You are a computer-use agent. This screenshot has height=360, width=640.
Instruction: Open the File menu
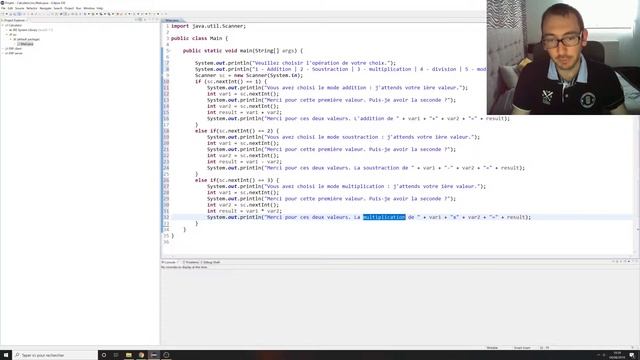(x=3, y=8)
